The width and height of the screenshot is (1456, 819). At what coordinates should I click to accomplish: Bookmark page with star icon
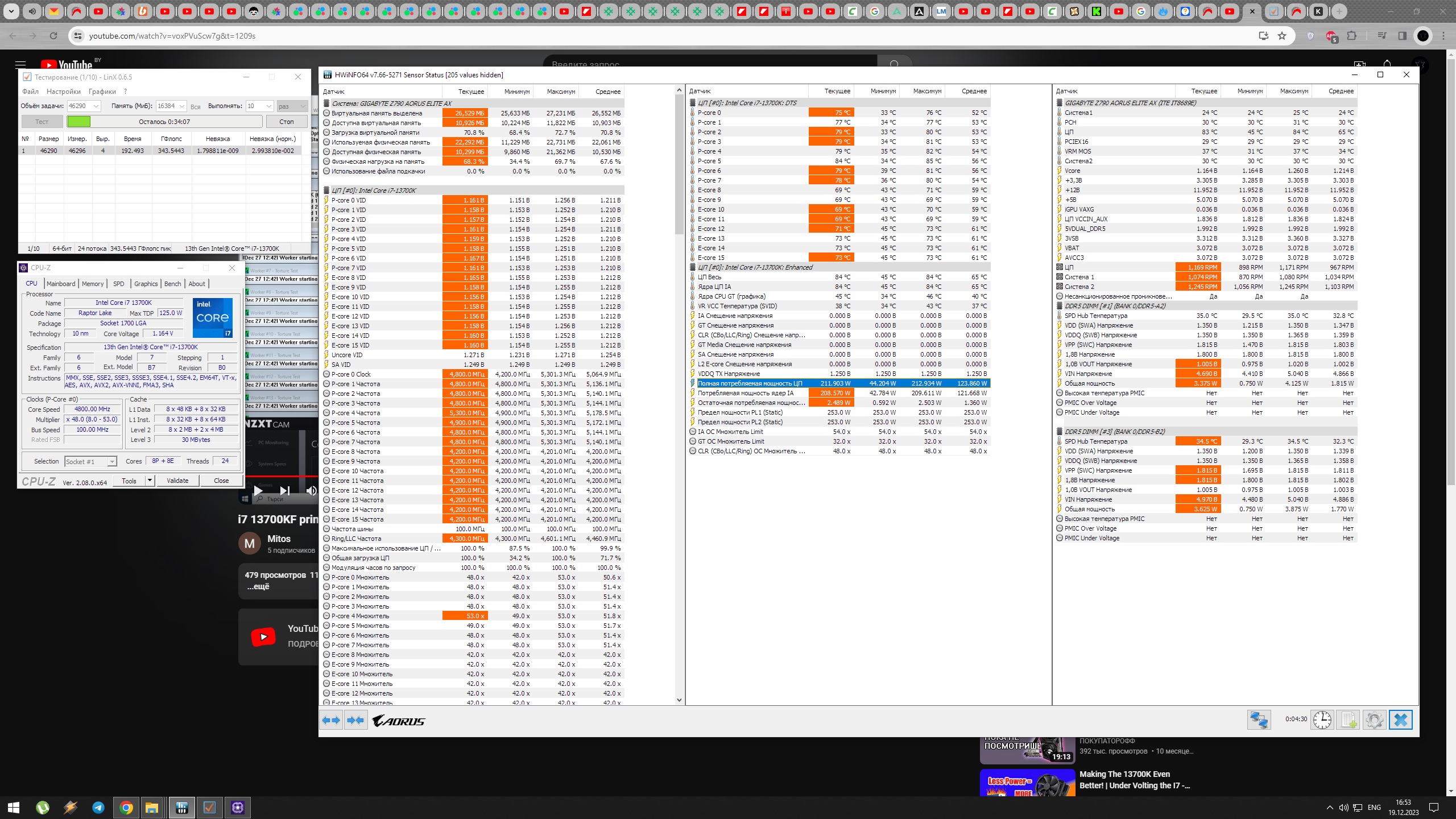pos(1282,36)
